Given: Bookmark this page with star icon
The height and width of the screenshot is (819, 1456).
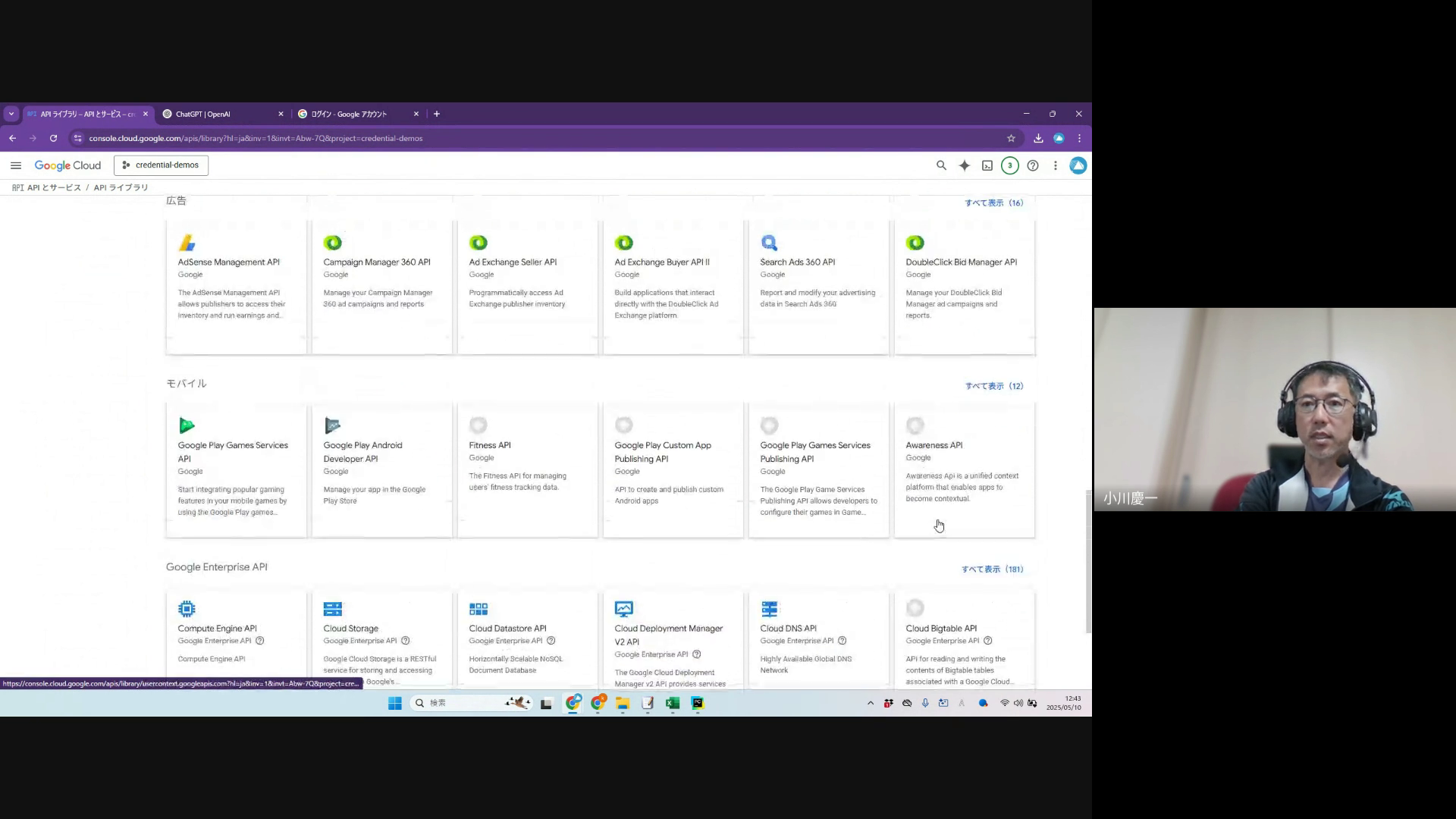Looking at the screenshot, I should pyautogui.click(x=1011, y=138).
